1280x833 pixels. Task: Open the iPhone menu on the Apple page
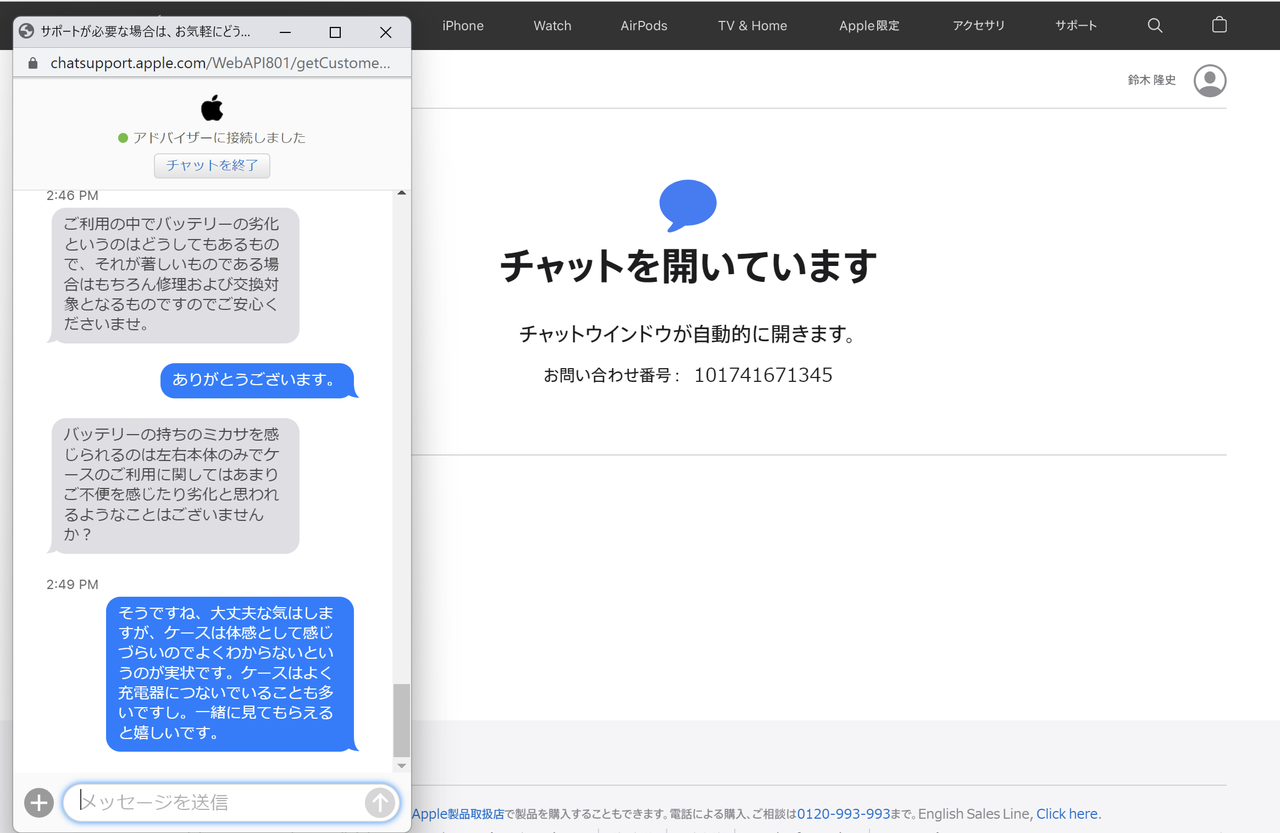(x=463, y=25)
